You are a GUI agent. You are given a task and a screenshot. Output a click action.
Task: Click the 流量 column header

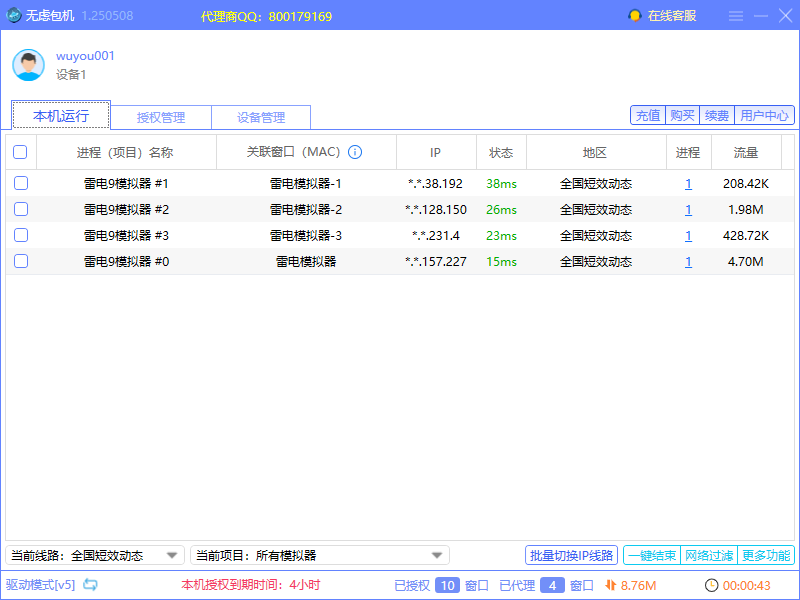click(x=745, y=153)
